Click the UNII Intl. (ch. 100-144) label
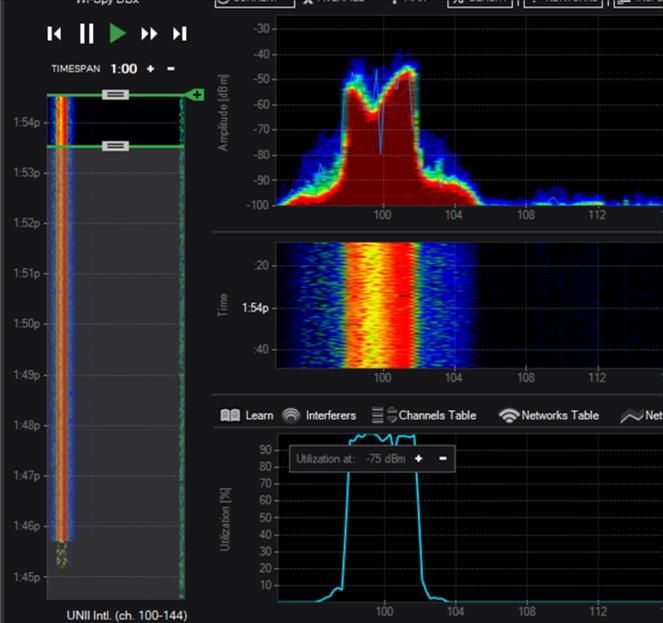Viewport: 663px width, 623px height. point(126,615)
